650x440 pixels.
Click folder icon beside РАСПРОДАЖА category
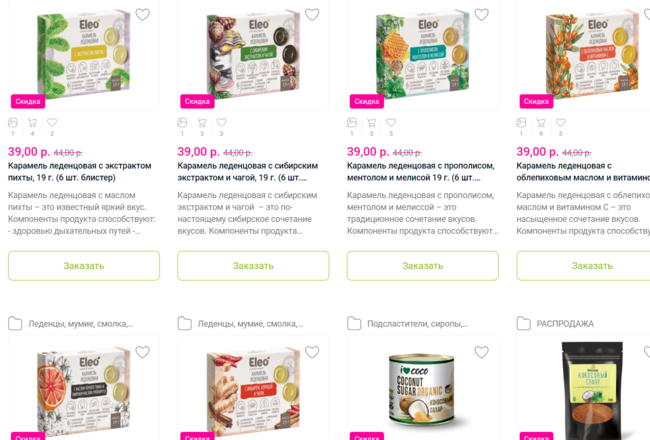click(x=524, y=323)
